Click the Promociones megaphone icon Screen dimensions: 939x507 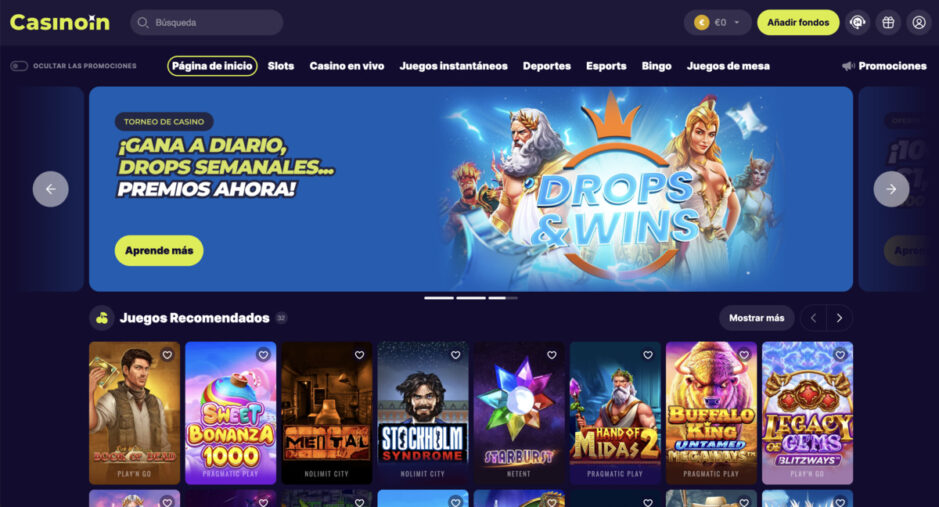[x=848, y=66]
